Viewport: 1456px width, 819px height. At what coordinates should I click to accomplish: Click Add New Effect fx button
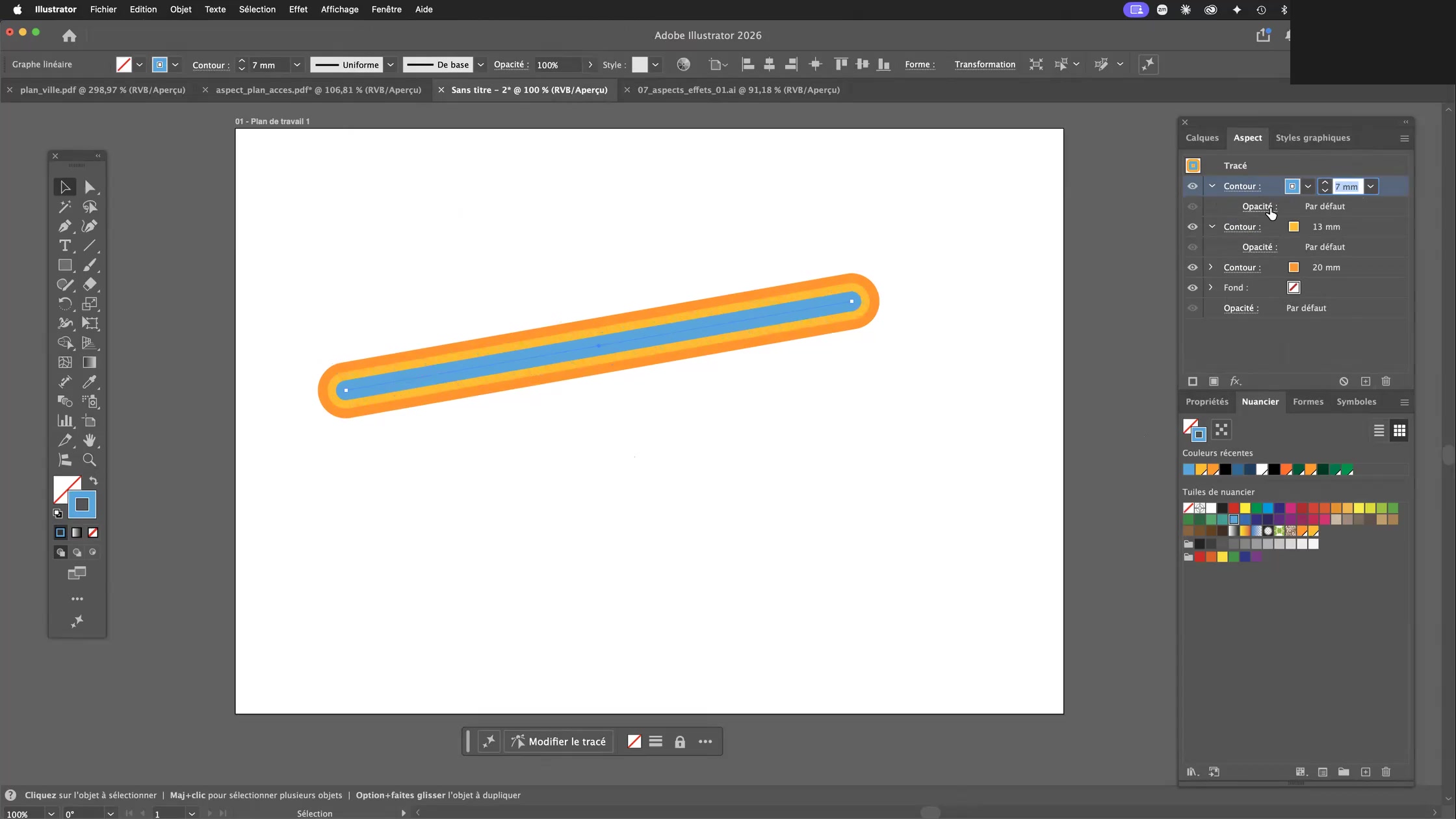1236,382
